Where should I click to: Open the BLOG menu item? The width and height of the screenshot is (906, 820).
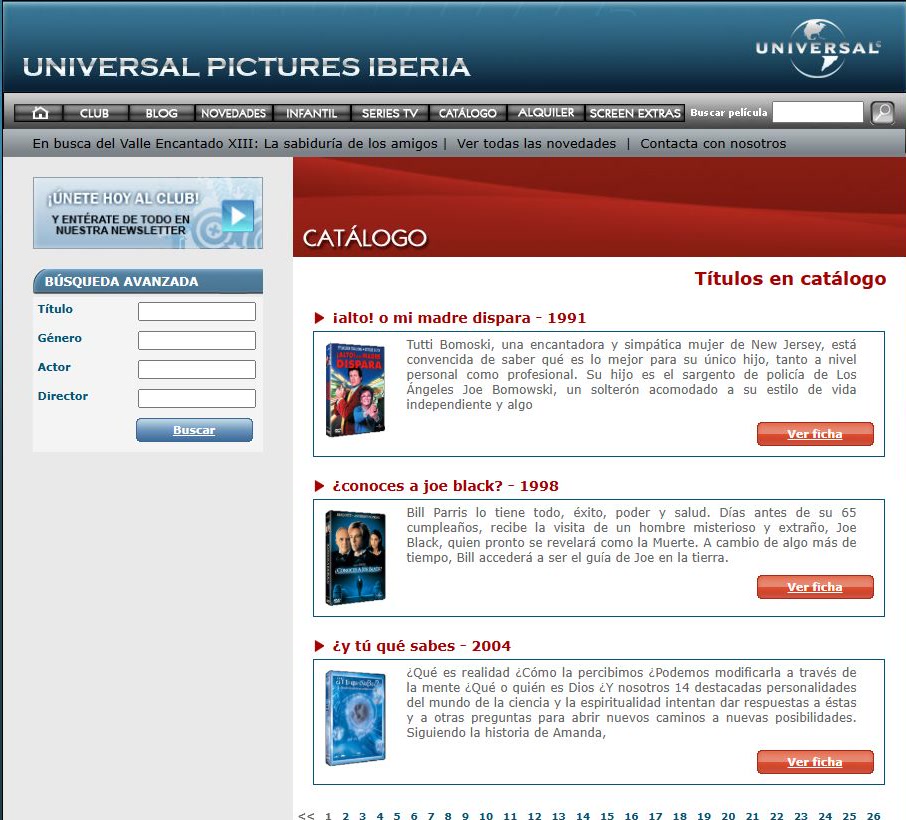[161, 113]
